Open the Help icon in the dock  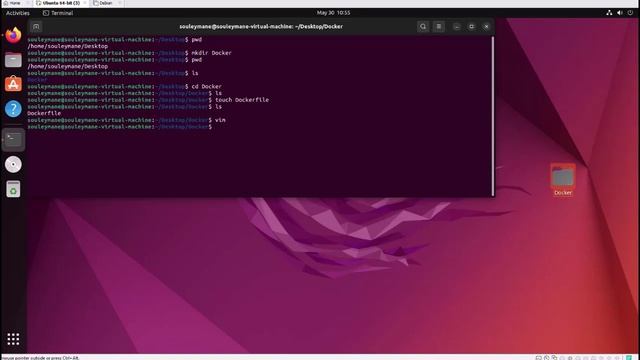pos(13,109)
